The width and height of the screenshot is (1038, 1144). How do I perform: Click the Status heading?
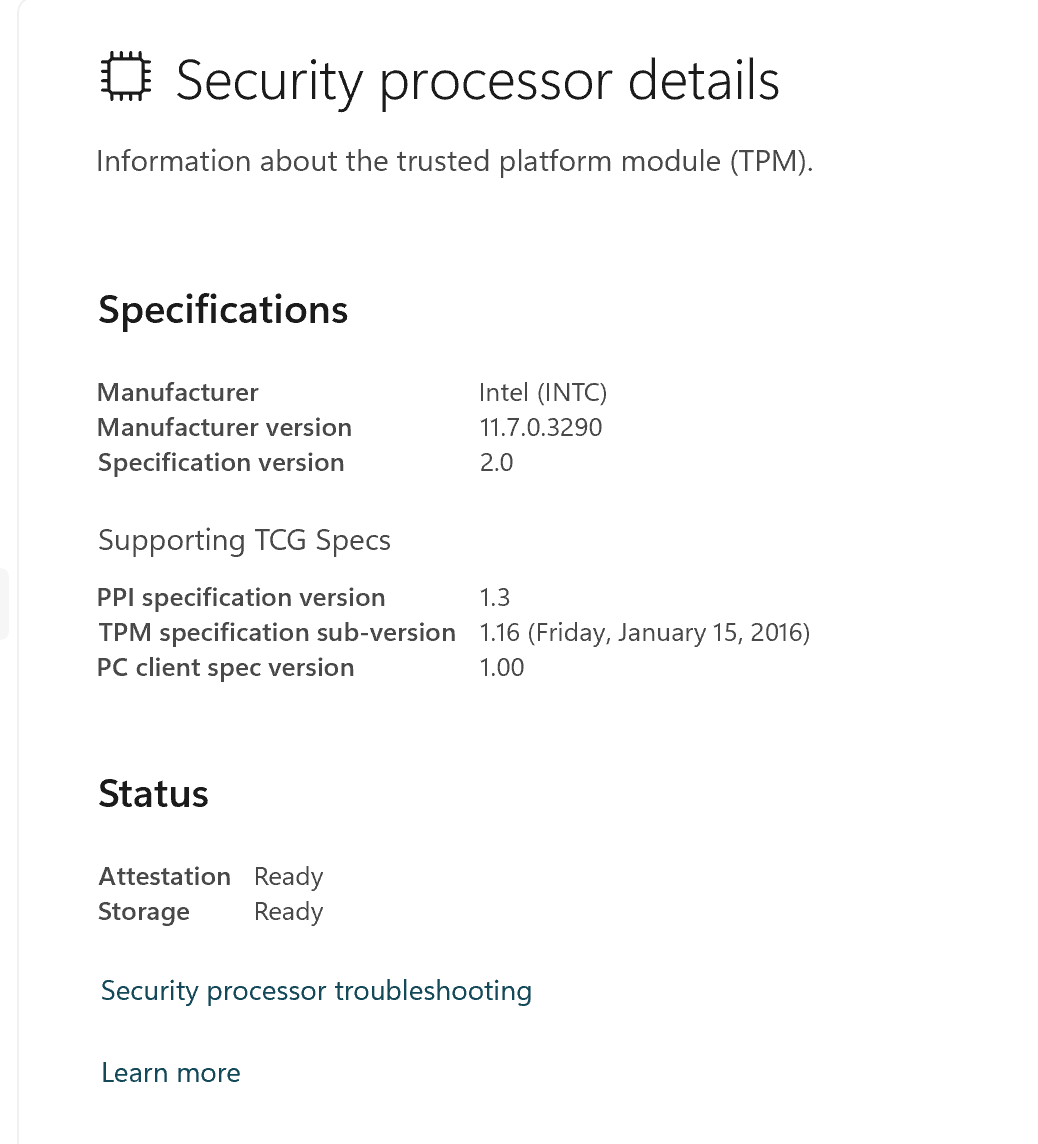pyautogui.click(x=153, y=794)
